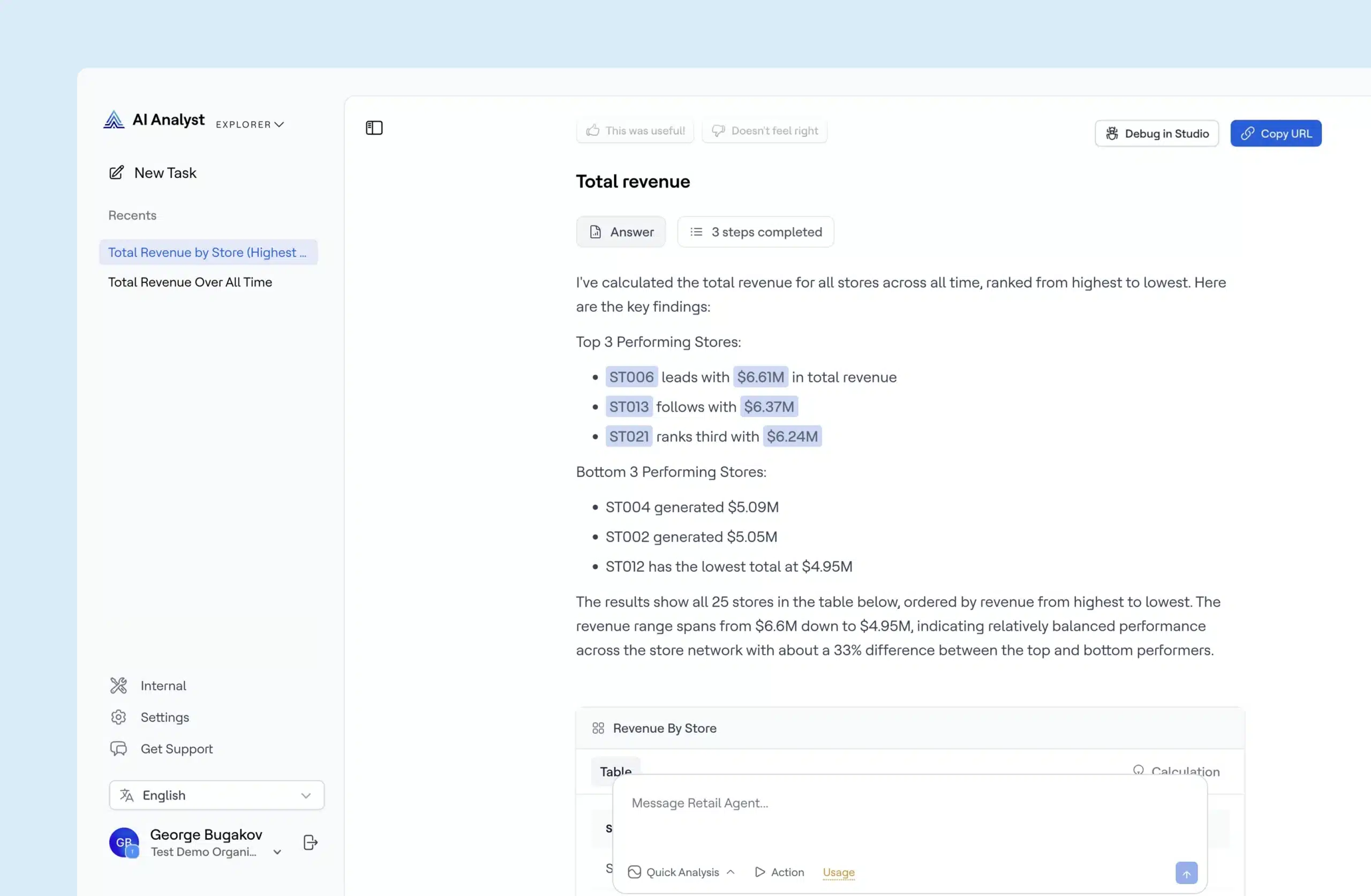1371x896 pixels.
Task: Click the AI Analyst logo icon
Action: pos(114,119)
